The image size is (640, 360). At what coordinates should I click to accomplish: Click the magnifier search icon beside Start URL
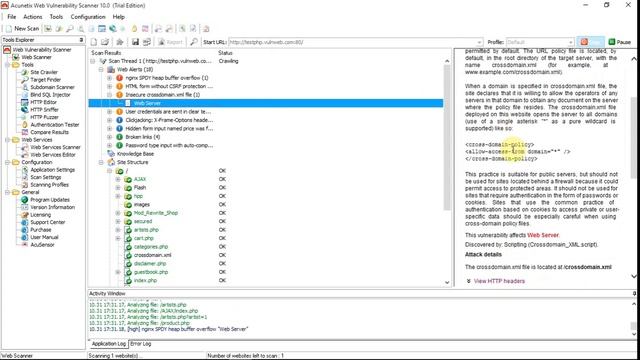click(x=194, y=42)
